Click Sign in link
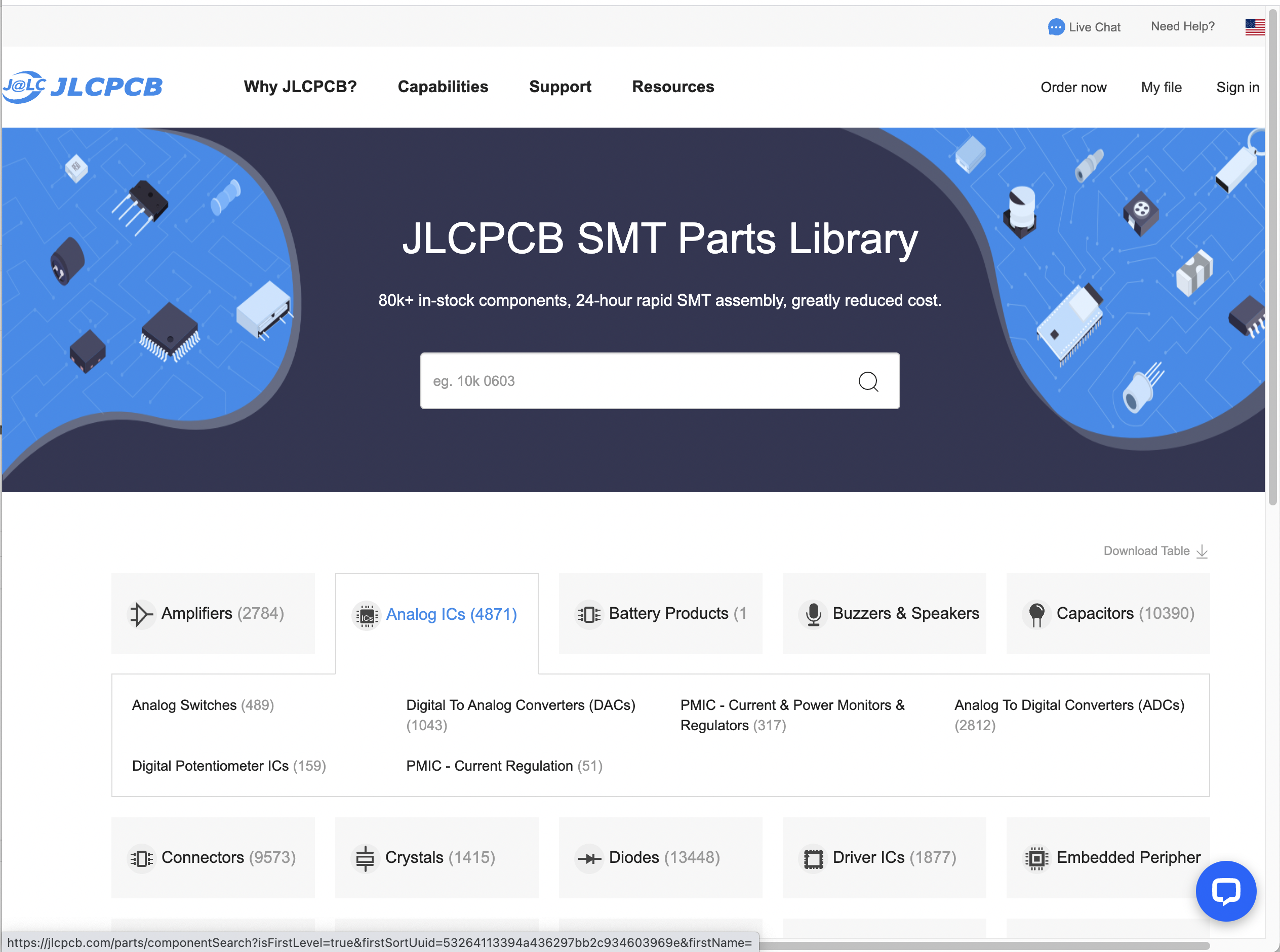Image resolution: width=1280 pixels, height=952 pixels. (1237, 88)
